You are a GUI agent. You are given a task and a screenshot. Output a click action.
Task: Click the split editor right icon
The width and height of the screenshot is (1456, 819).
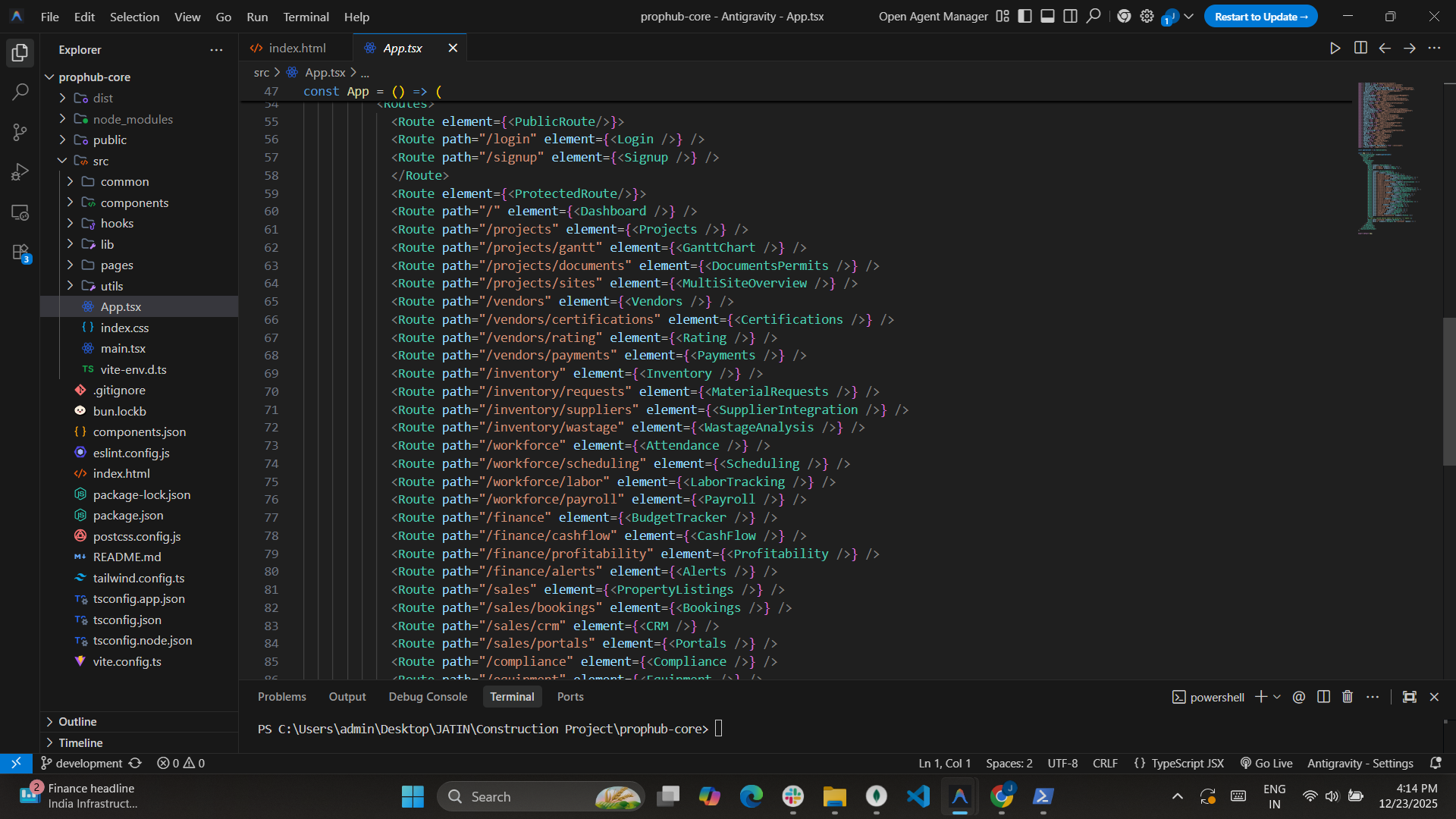coord(1360,49)
